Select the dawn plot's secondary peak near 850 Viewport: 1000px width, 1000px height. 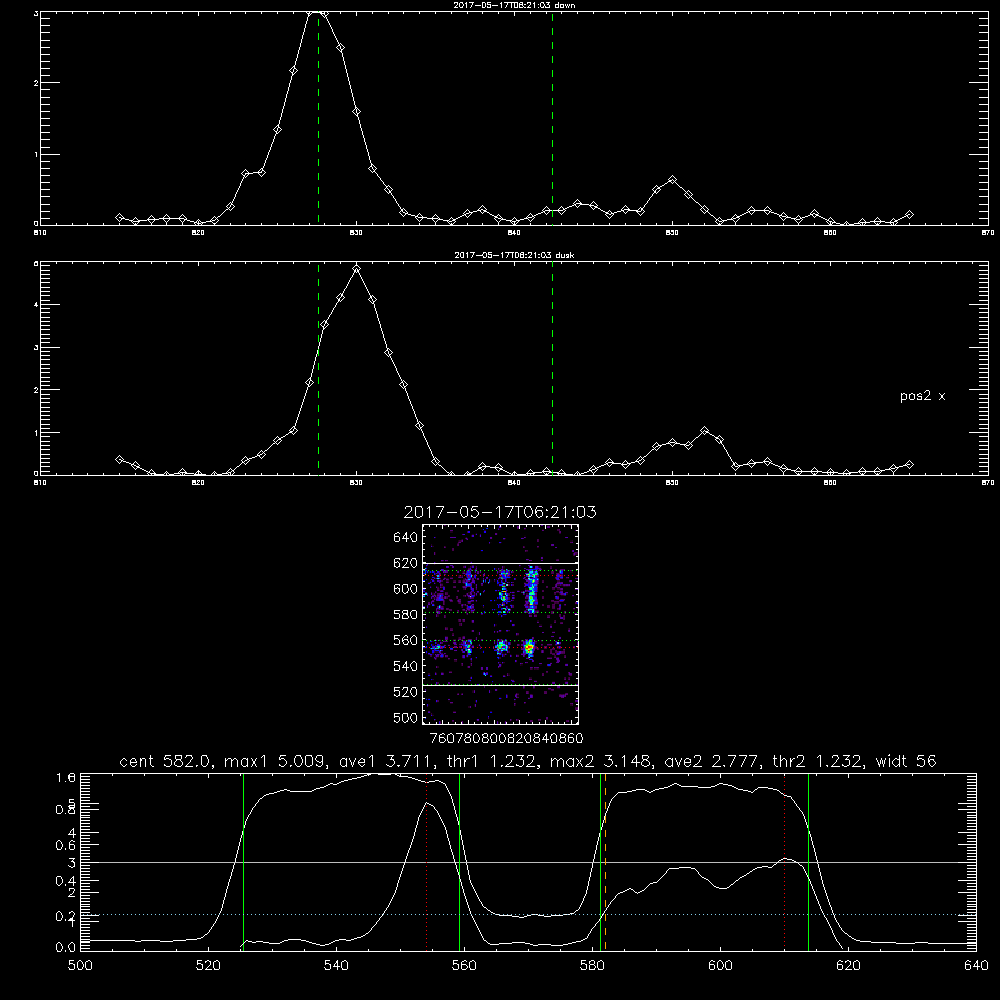(x=672, y=180)
